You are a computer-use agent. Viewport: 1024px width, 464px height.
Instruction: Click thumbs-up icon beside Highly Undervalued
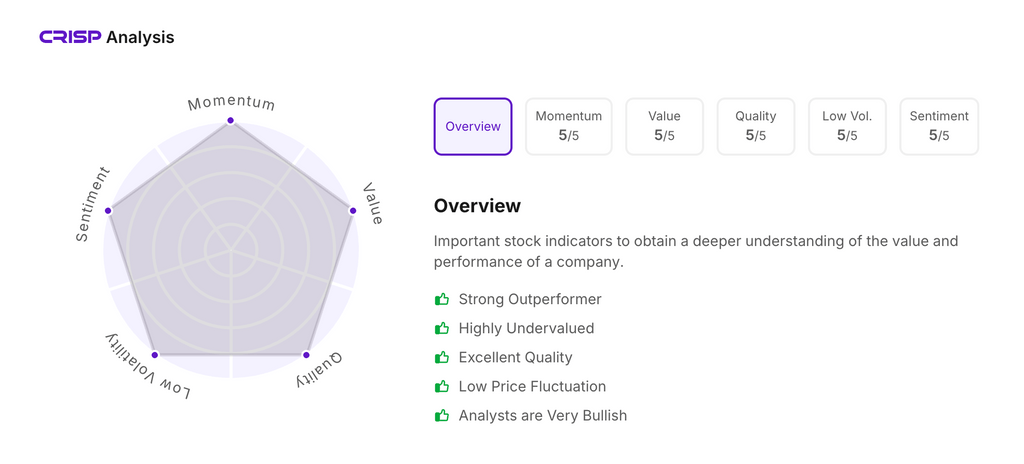[442, 328]
